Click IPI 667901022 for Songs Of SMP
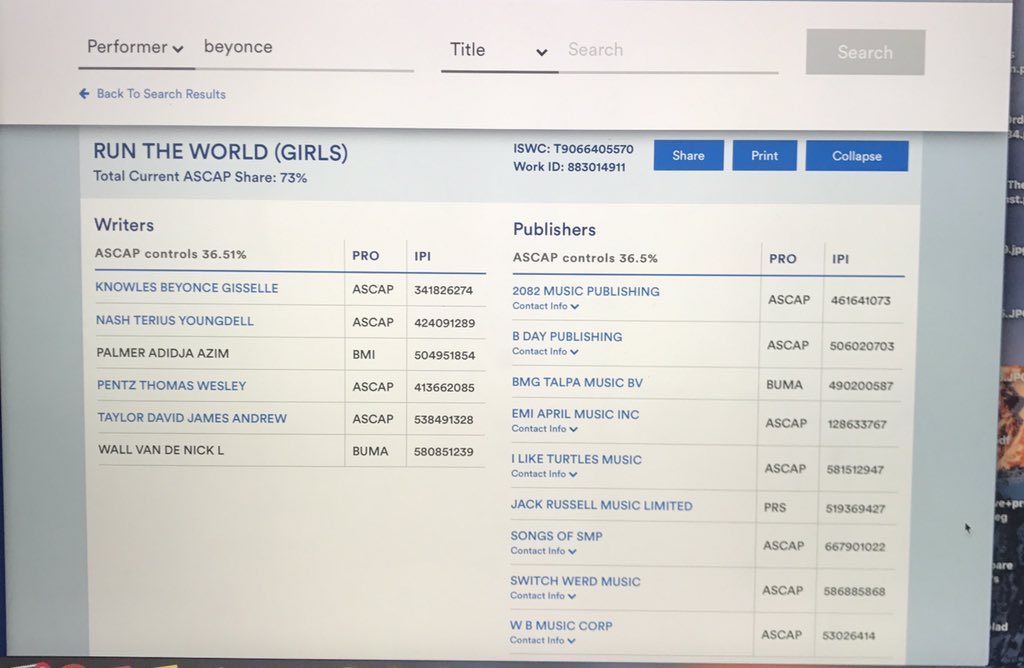Viewport: 1024px width, 668px height. (855, 547)
